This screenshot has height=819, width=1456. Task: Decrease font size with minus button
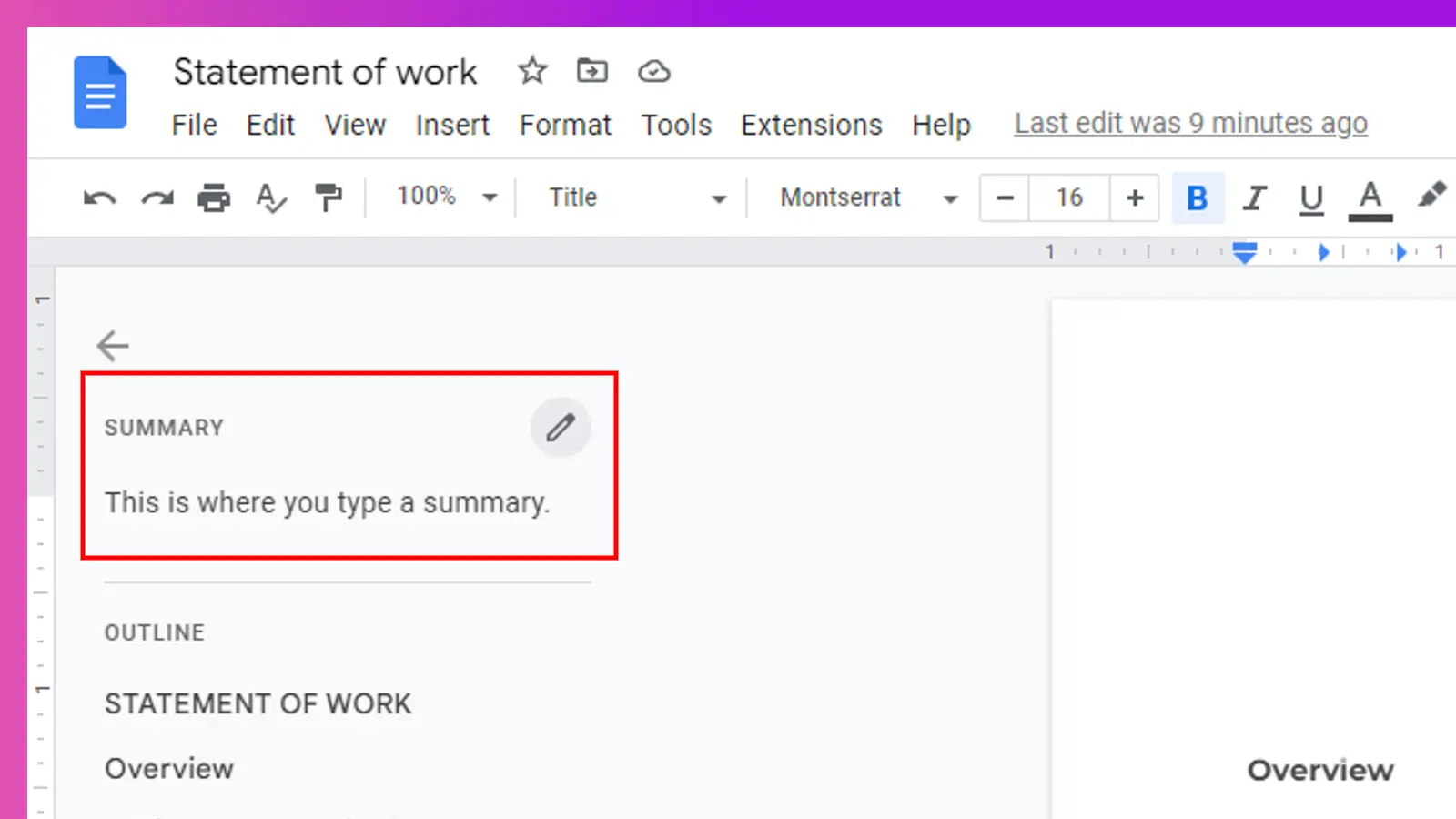point(1005,197)
